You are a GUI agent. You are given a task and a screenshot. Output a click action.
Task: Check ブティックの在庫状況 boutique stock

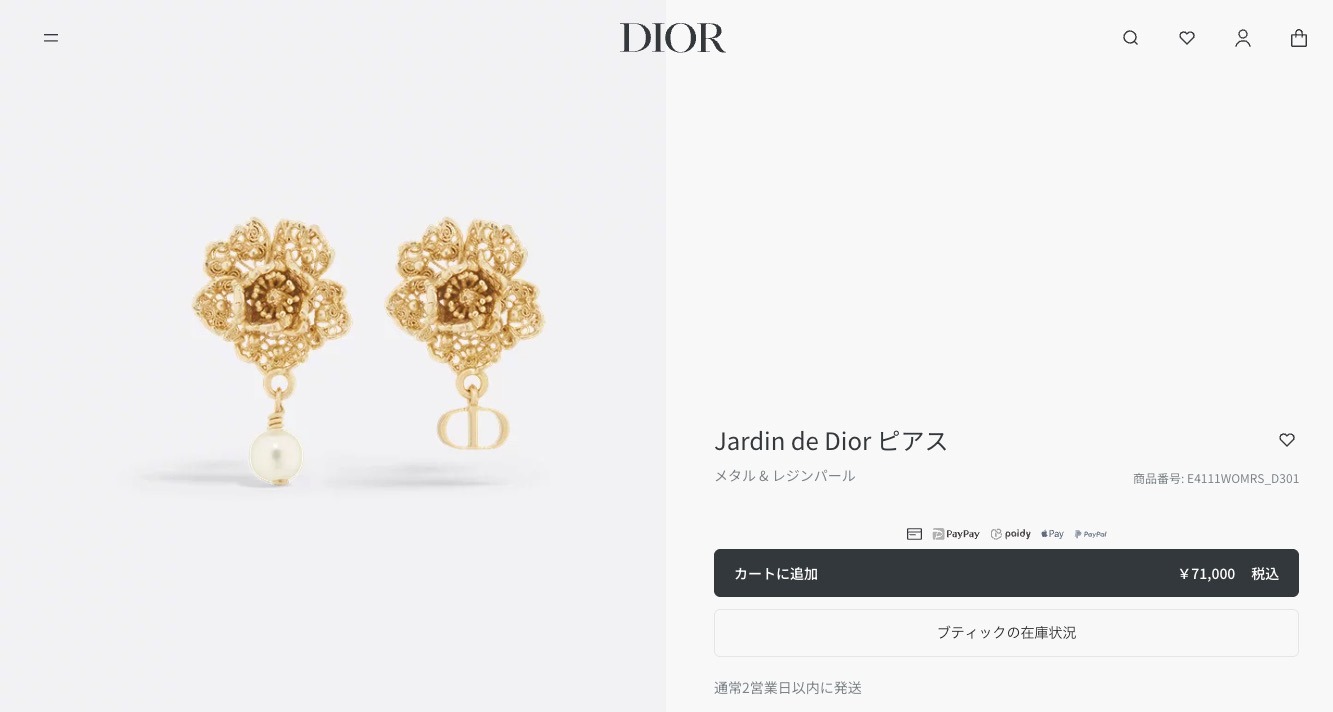1006,633
